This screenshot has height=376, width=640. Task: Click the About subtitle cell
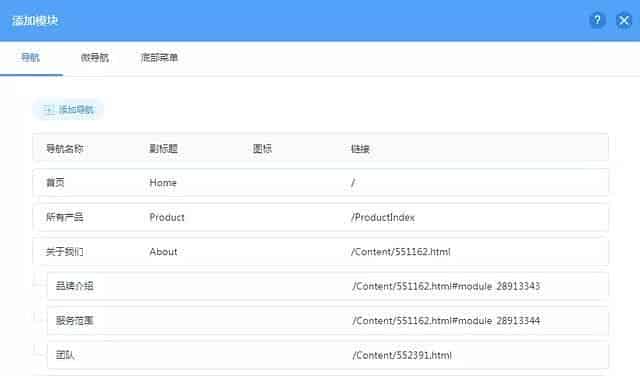[x=163, y=251]
